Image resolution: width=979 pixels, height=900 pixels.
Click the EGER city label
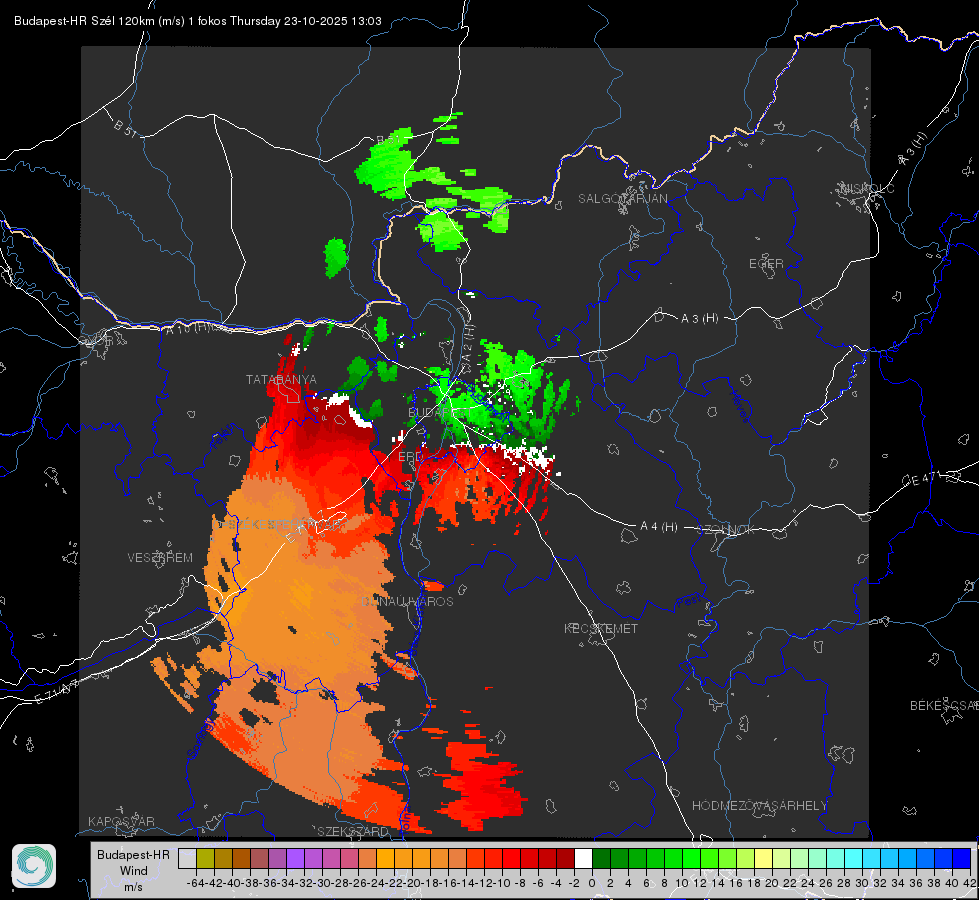(766, 264)
